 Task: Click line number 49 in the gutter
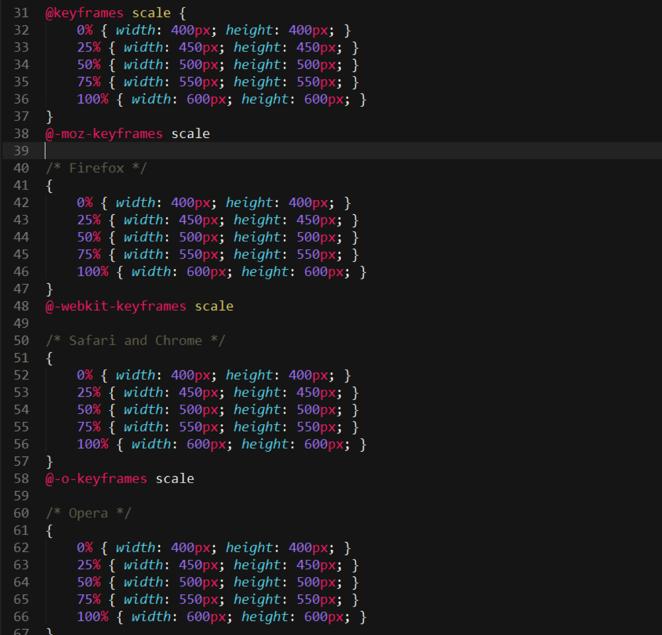[21, 323]
